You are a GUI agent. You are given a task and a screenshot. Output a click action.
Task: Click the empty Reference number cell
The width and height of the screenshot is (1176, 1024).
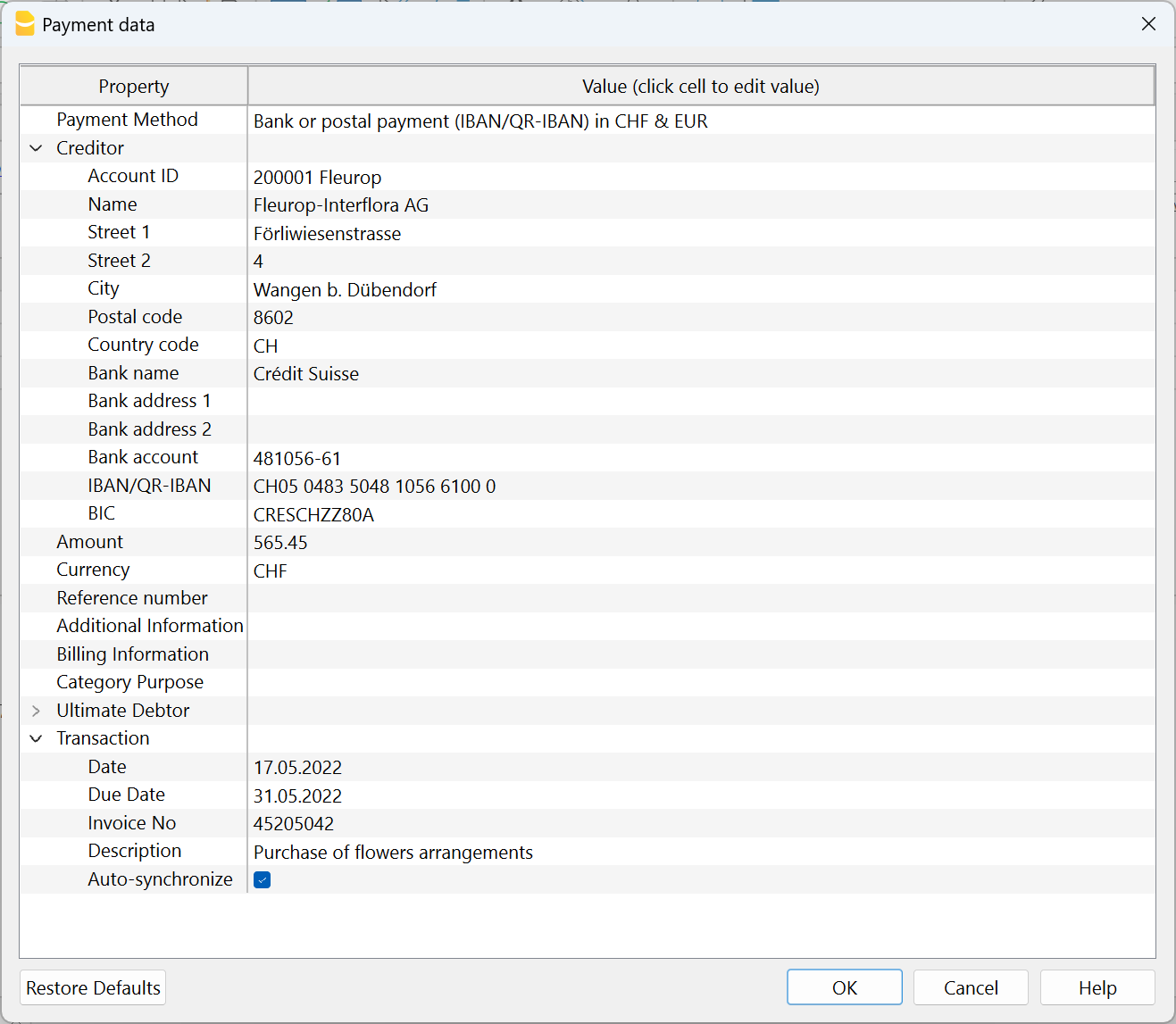[x=446, y=598]
